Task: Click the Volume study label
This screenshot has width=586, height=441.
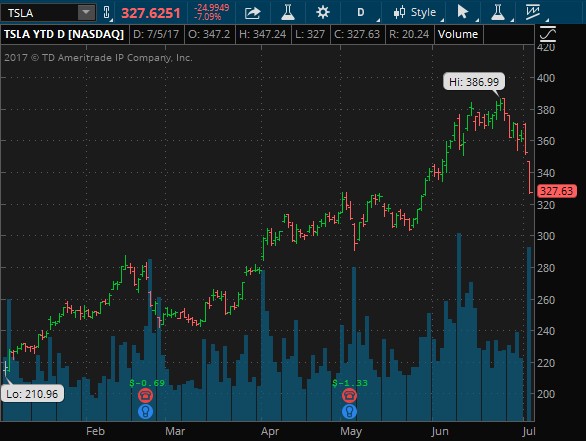Action: [458, 34]
